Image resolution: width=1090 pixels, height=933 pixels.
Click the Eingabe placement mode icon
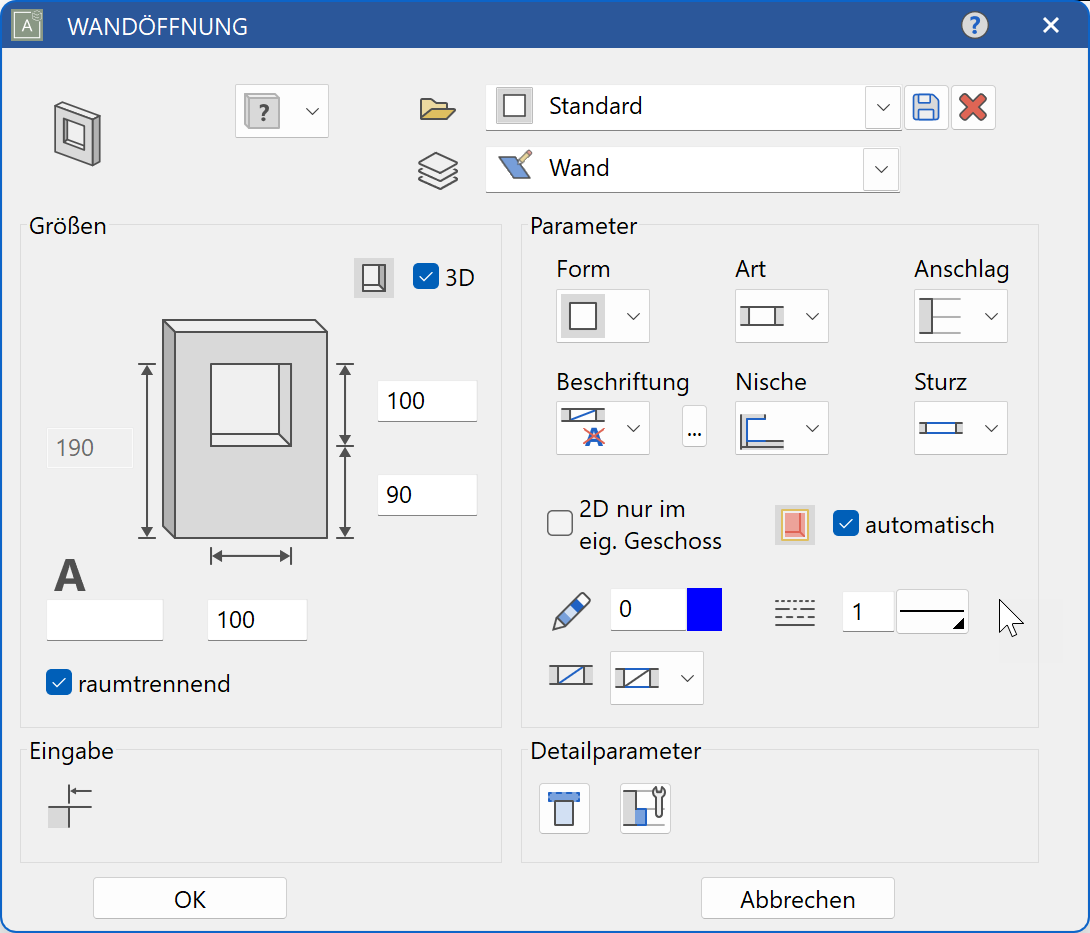(x=70, y=806)
